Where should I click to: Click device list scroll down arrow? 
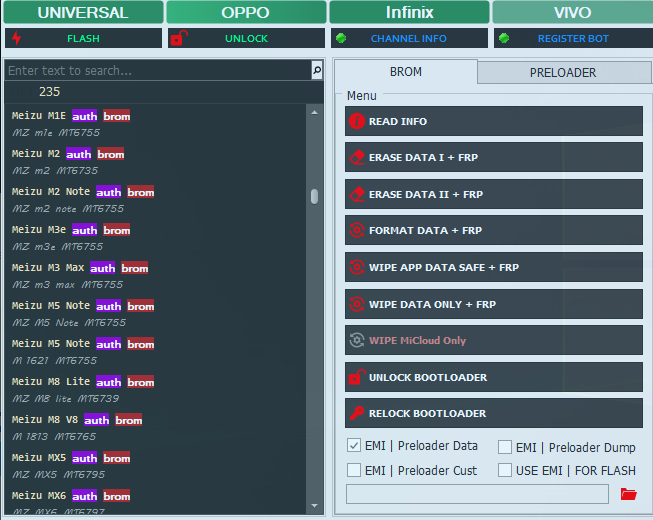click(x=314, y=506)
